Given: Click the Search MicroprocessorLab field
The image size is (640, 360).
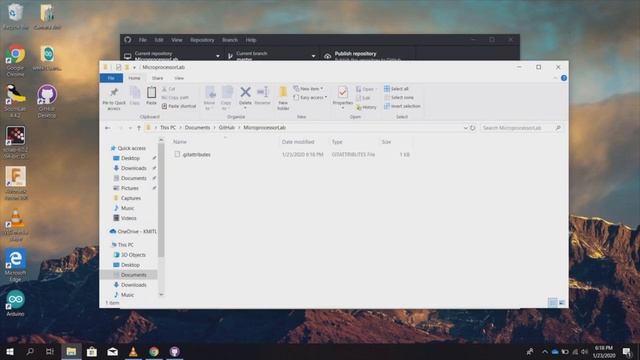Looking at the screenshot, I should coord(521,128).
